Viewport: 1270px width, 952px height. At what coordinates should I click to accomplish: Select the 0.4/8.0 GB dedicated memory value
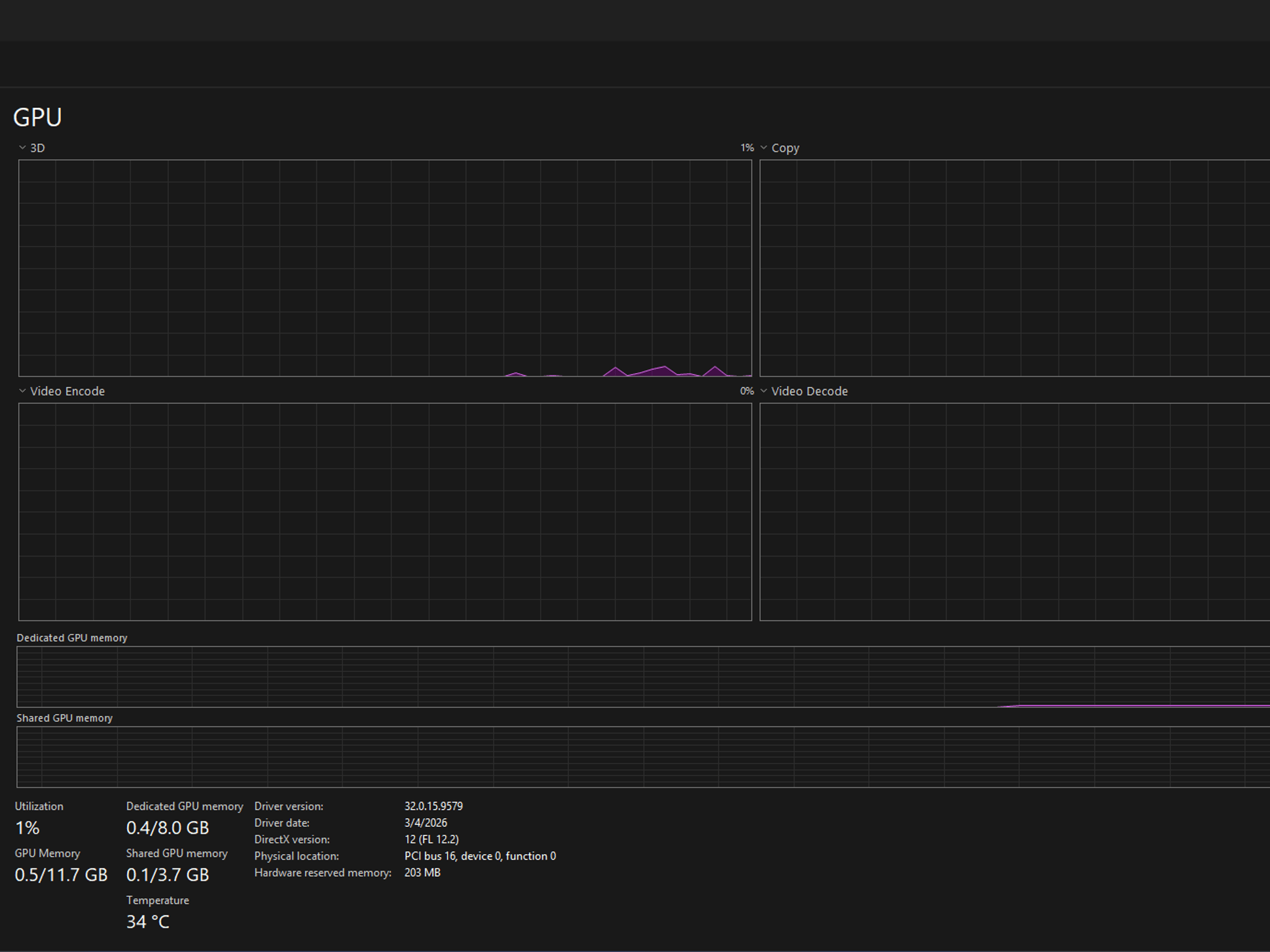click(167, 828)
